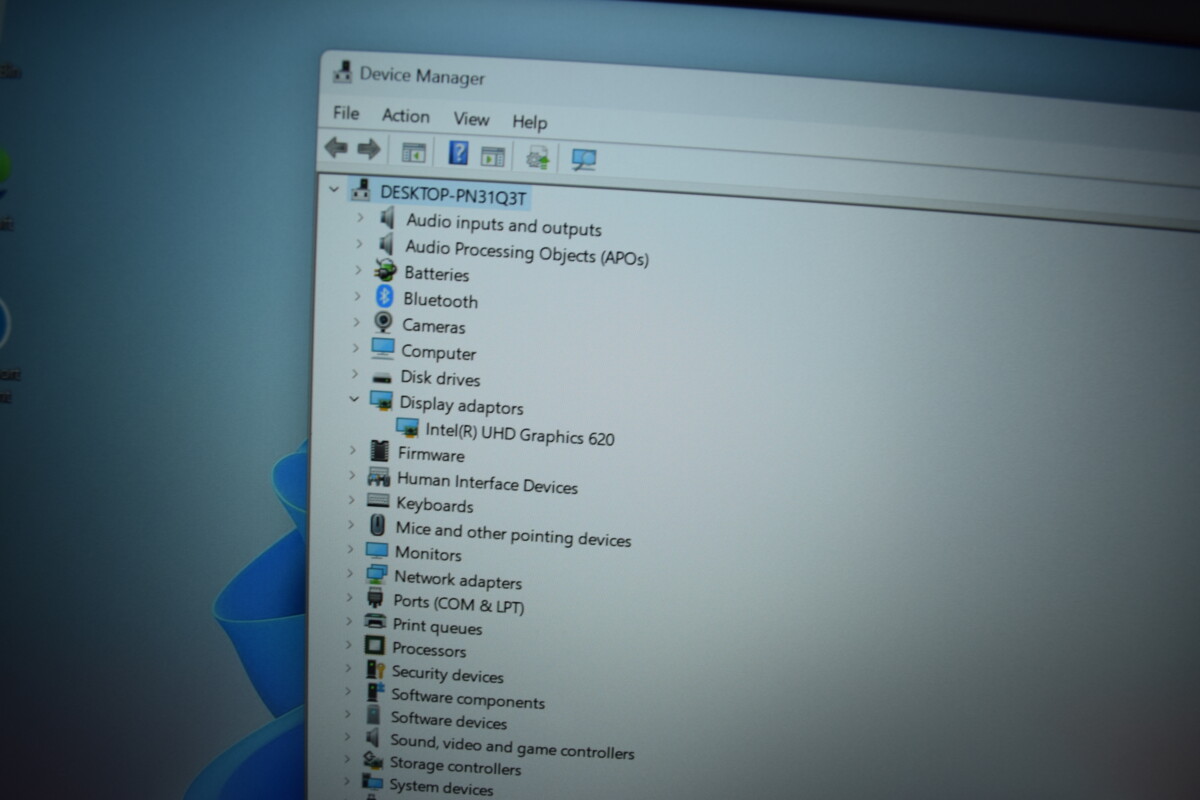Expand the Monitors category chevron
This screenshot has height=800, width=1200.
click(x=351, y=549)
